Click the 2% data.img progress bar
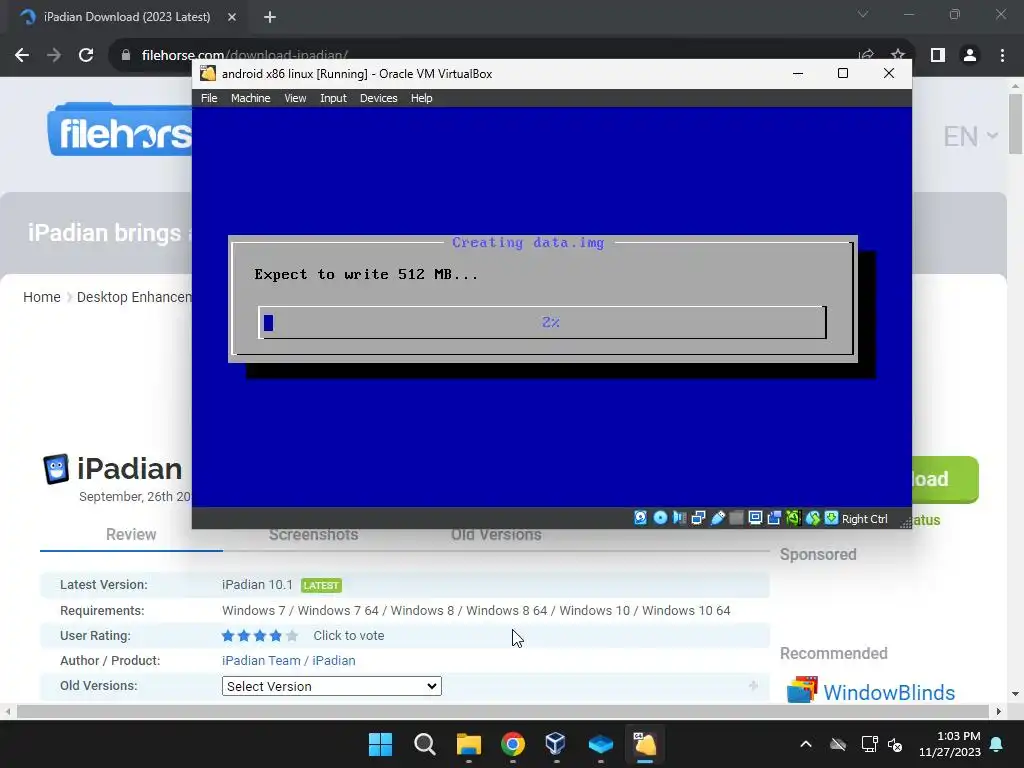1024x768 pixels. click(542, 322)
